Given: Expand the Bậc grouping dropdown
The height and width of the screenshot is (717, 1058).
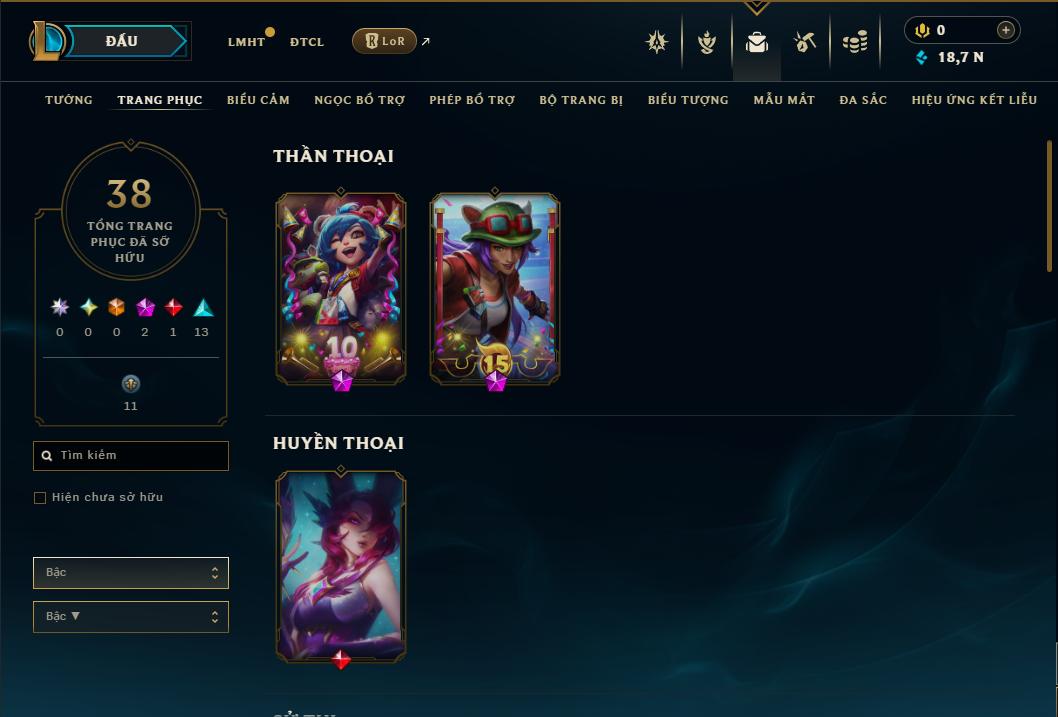Looking at the screenshot, I should pos(131,573).
